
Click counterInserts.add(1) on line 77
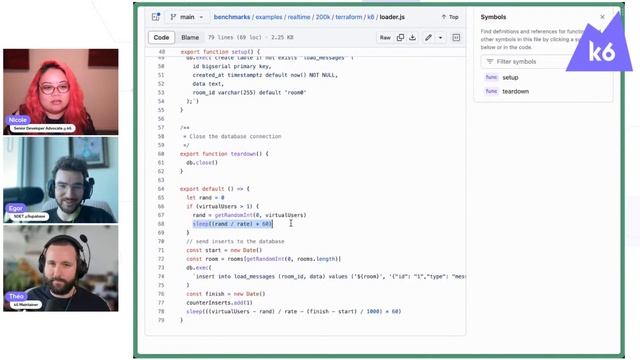219,302
